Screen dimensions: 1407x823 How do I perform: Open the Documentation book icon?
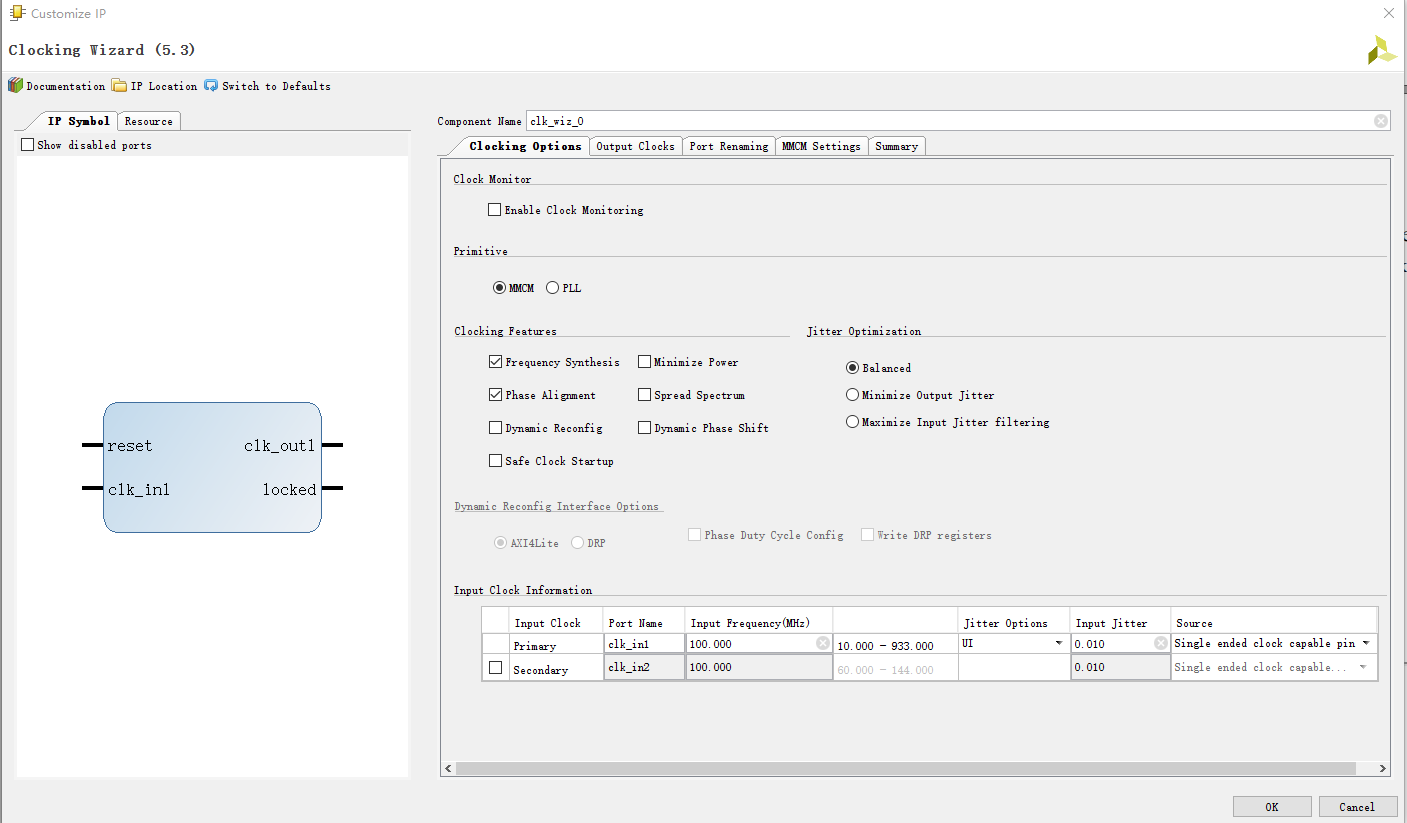click(x=15, y=86)
